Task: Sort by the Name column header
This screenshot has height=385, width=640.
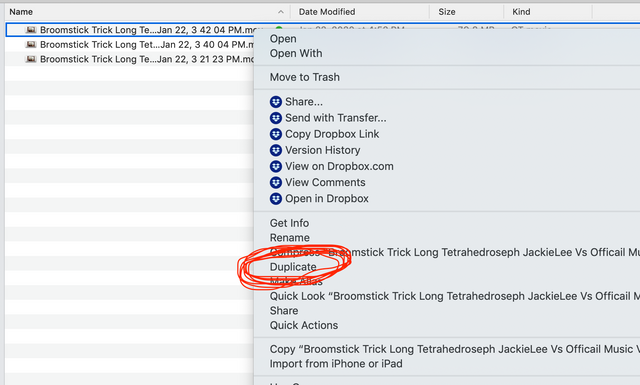Action: [21, 12]
